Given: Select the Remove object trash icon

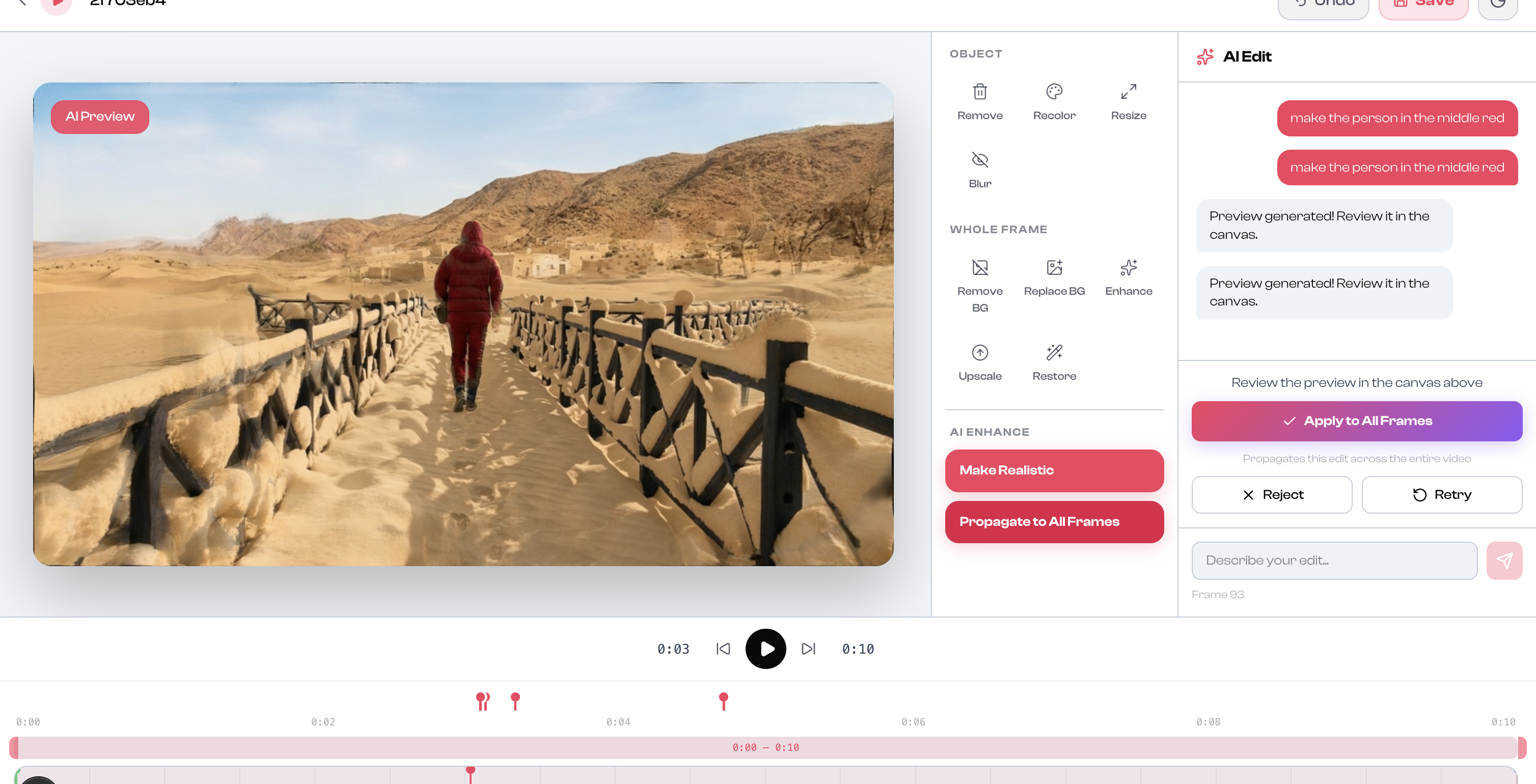Looking at the screenshot, I should [x=980, y=93].
